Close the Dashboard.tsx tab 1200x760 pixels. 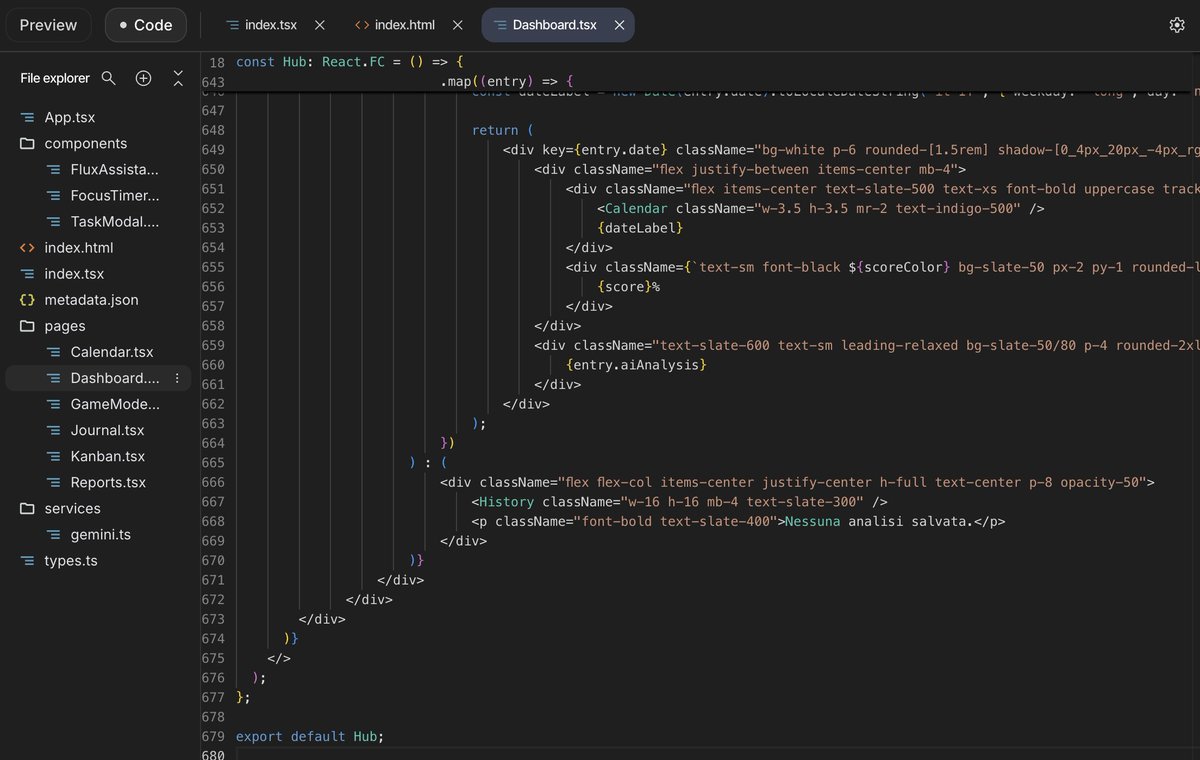(619, 25)
